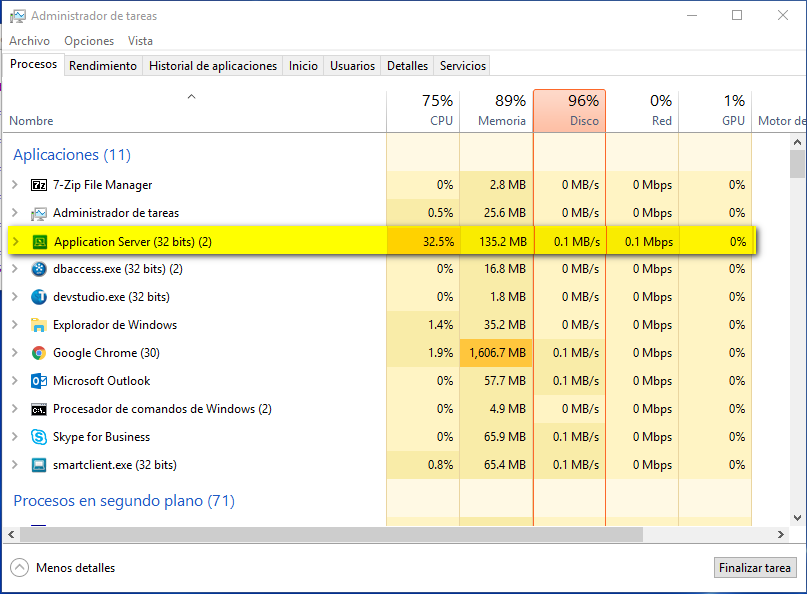Sort by the Nombre column header
The width and height of the screenshot is (807, 594).
coord(195,111)
